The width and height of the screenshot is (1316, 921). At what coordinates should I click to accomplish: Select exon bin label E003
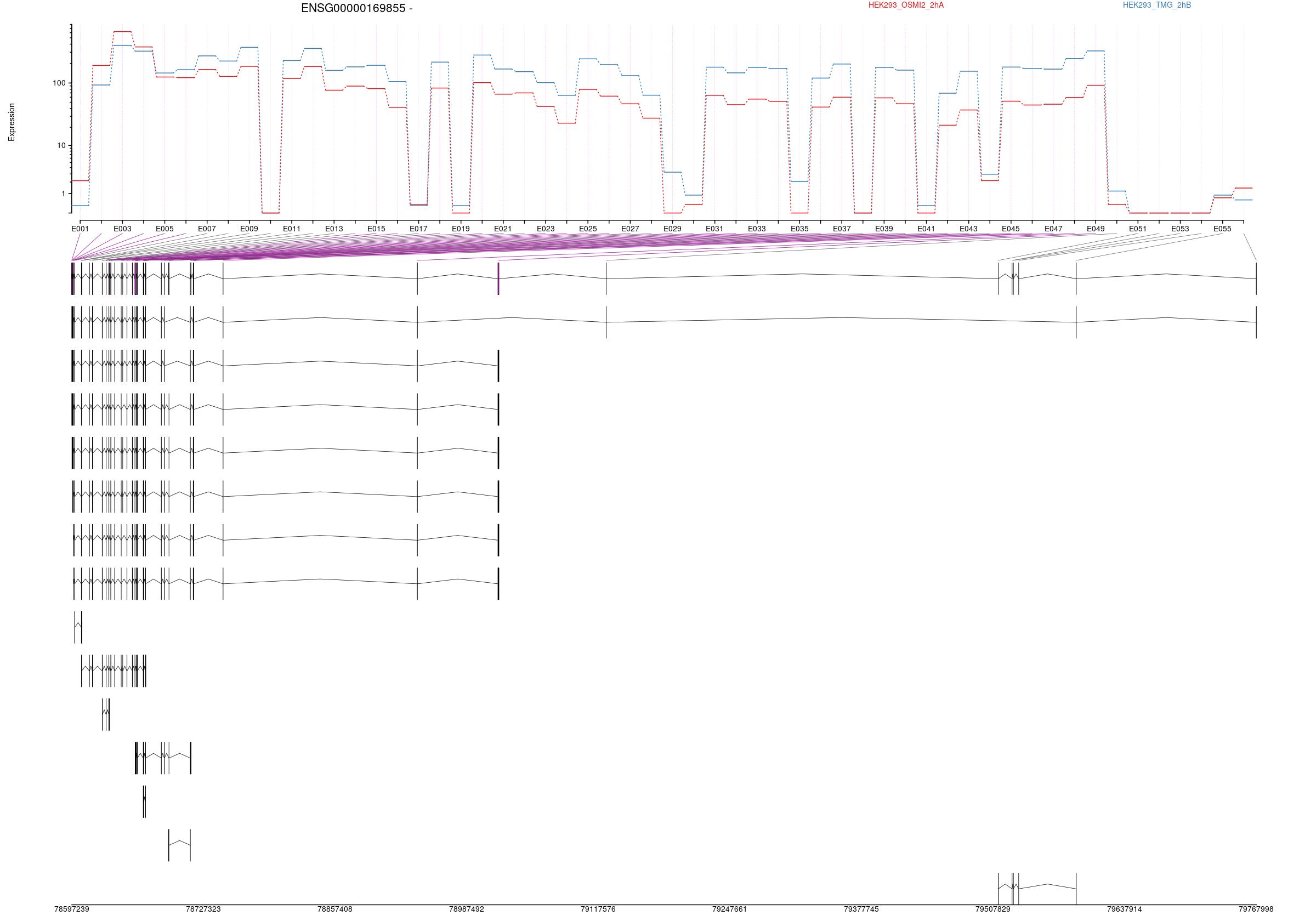pyautogui.click(x=122, y=229)
